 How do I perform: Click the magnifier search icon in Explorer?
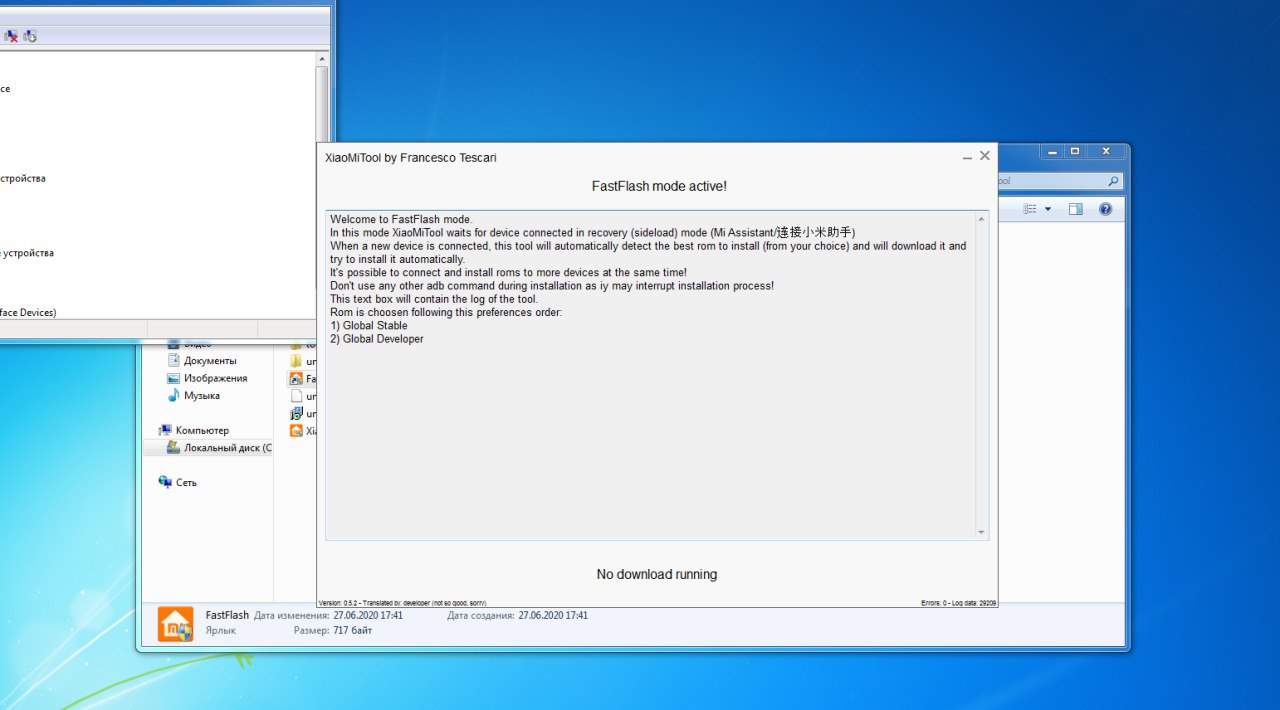(1113, 181)
